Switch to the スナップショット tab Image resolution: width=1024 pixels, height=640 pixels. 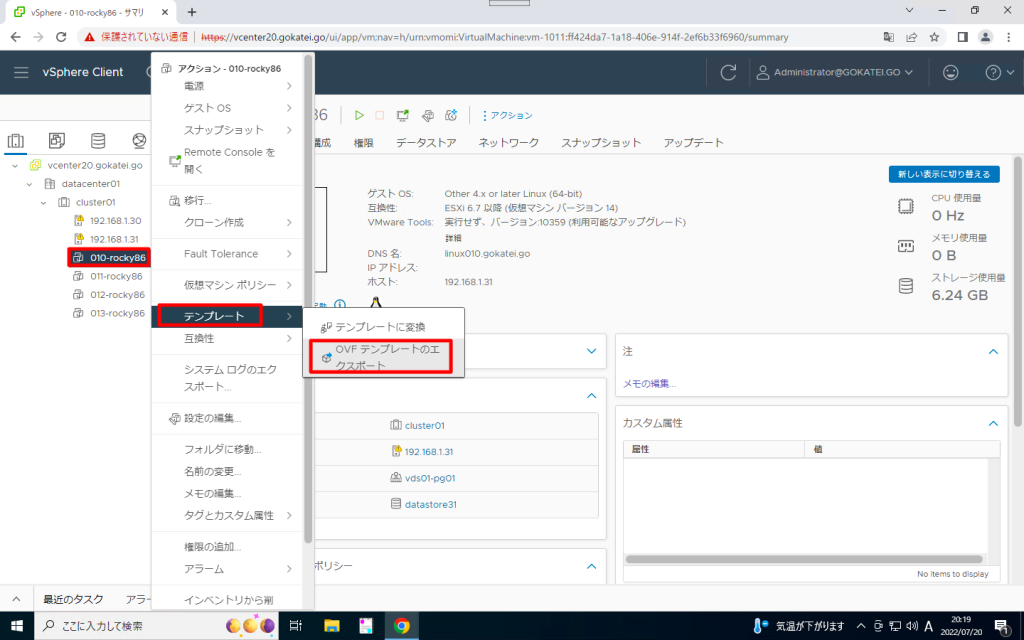coord(601,143)
